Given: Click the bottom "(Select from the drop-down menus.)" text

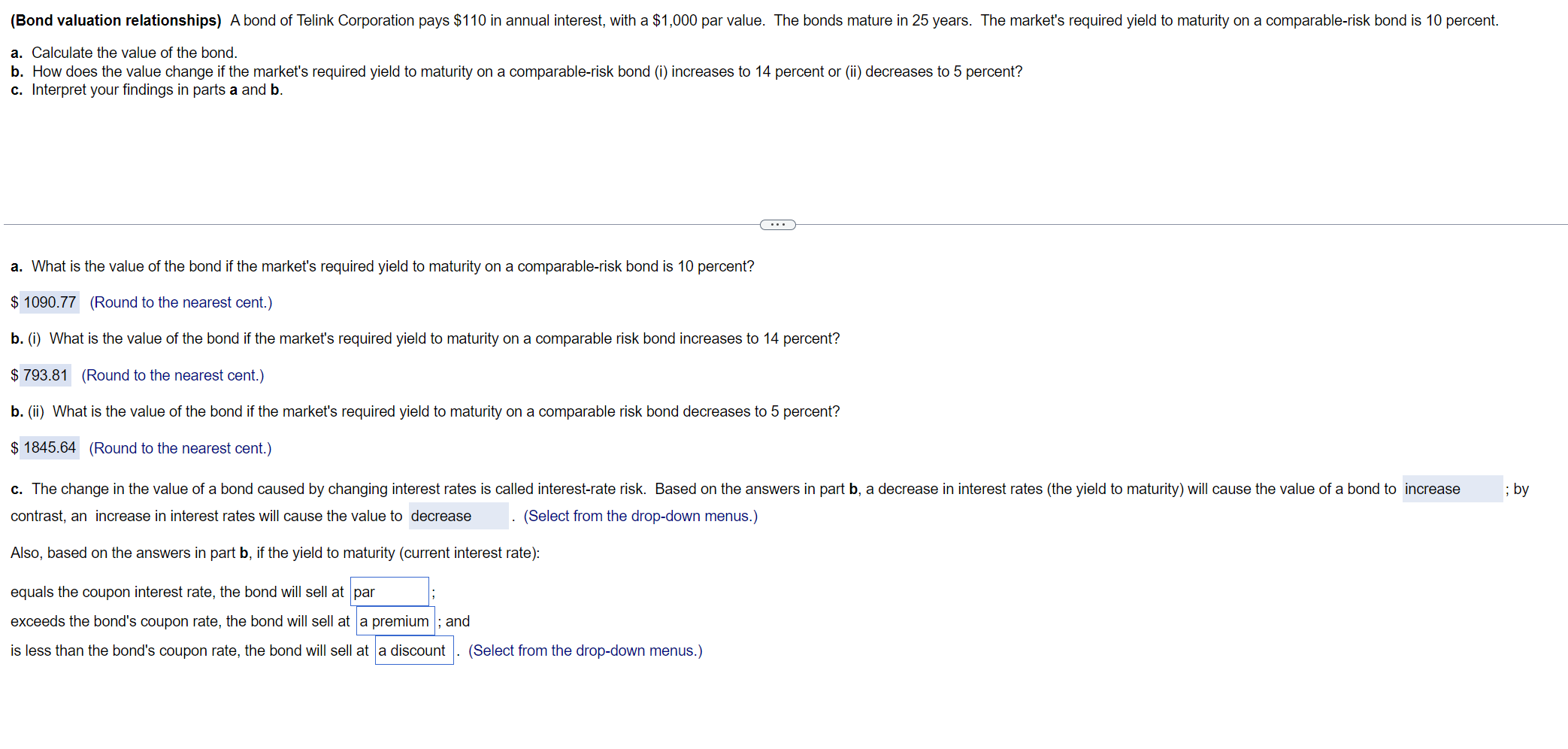Looking at the screenshot, I should (x=585, y=650).
